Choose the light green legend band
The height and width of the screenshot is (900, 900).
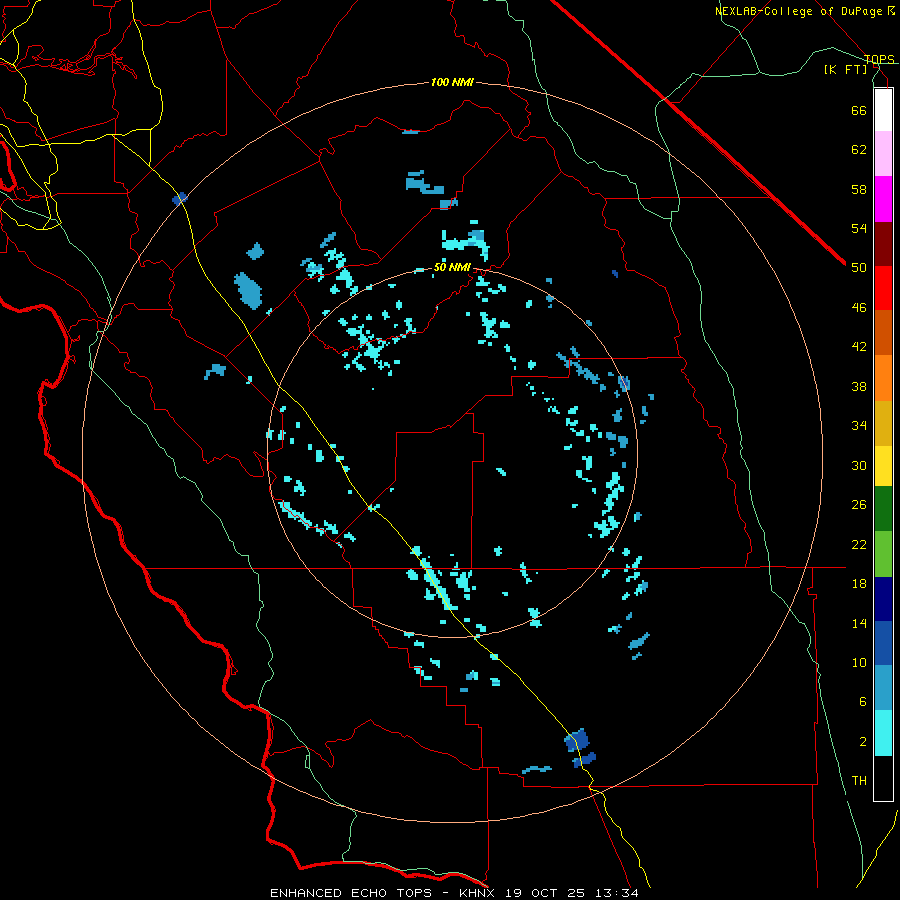click(x=883, y=554)
